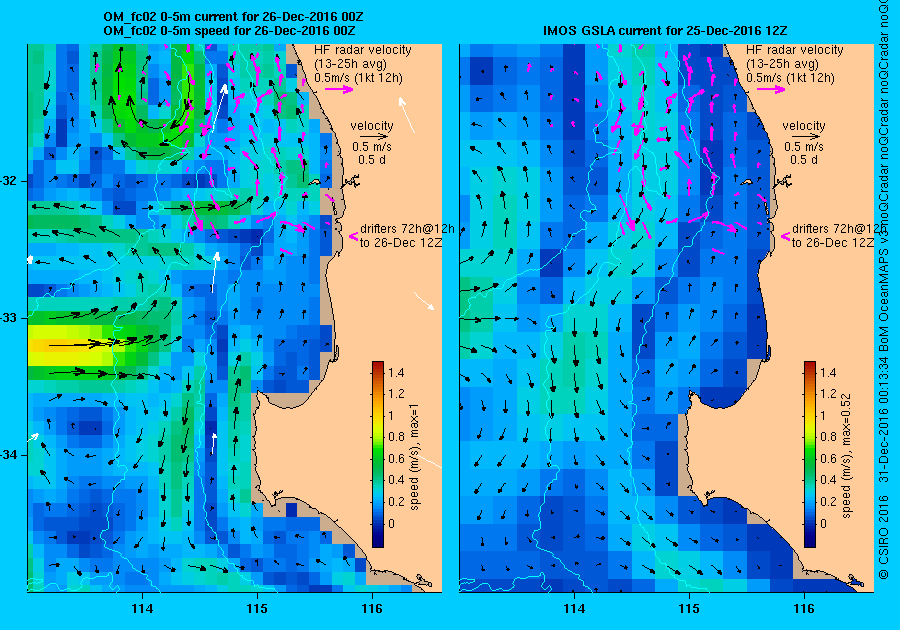Click the -33 latitude axis label
The width and height of the screenshot is (900, 630).
click(9, 318)
